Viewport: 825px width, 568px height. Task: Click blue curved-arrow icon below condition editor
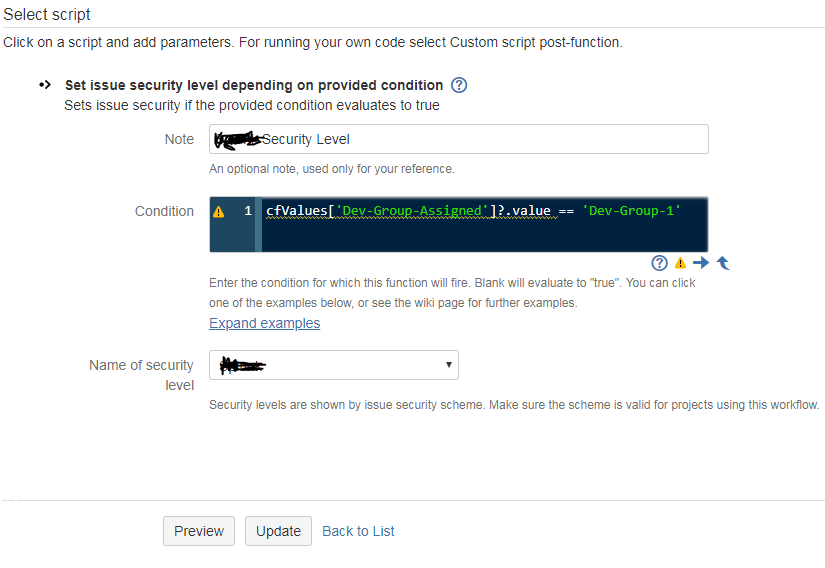tap(723, 262)
